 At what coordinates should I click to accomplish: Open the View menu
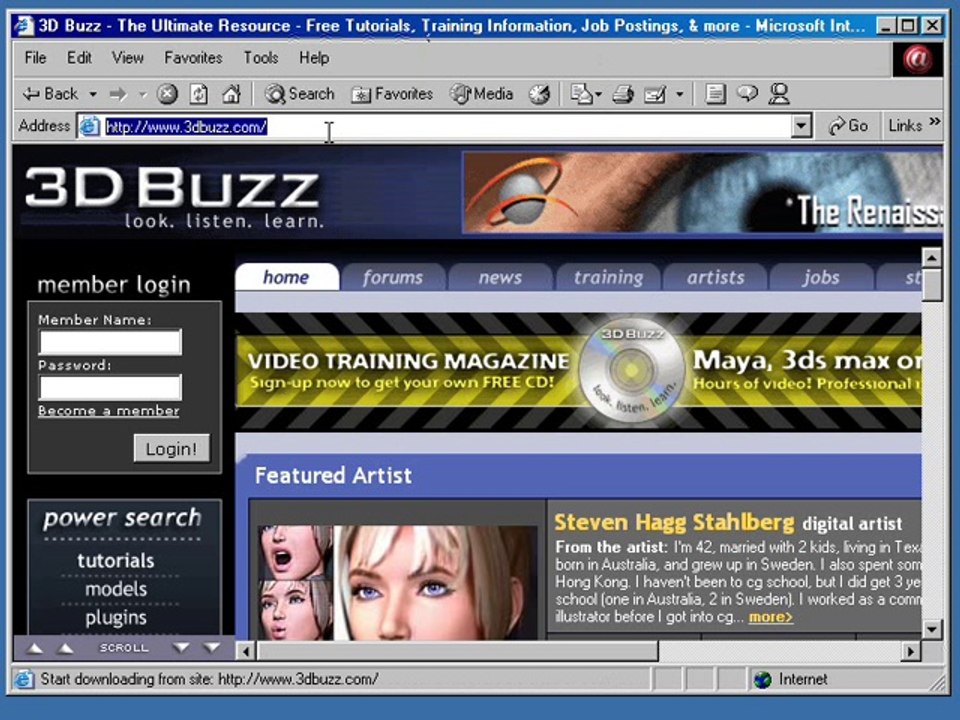point(127,58)
